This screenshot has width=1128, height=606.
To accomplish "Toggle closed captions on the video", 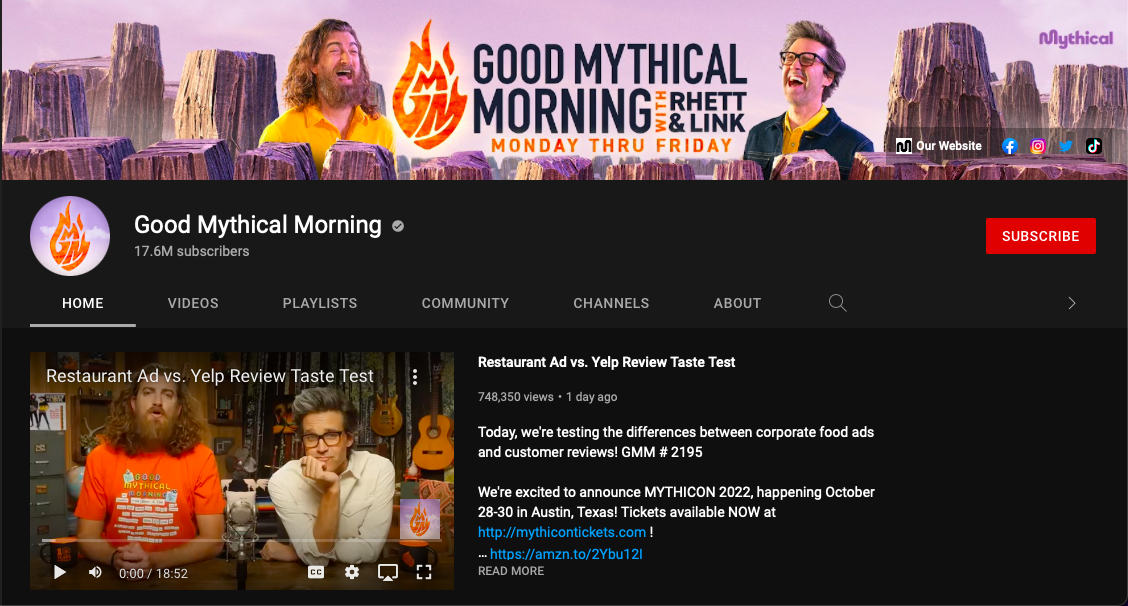I will (316, 572).
